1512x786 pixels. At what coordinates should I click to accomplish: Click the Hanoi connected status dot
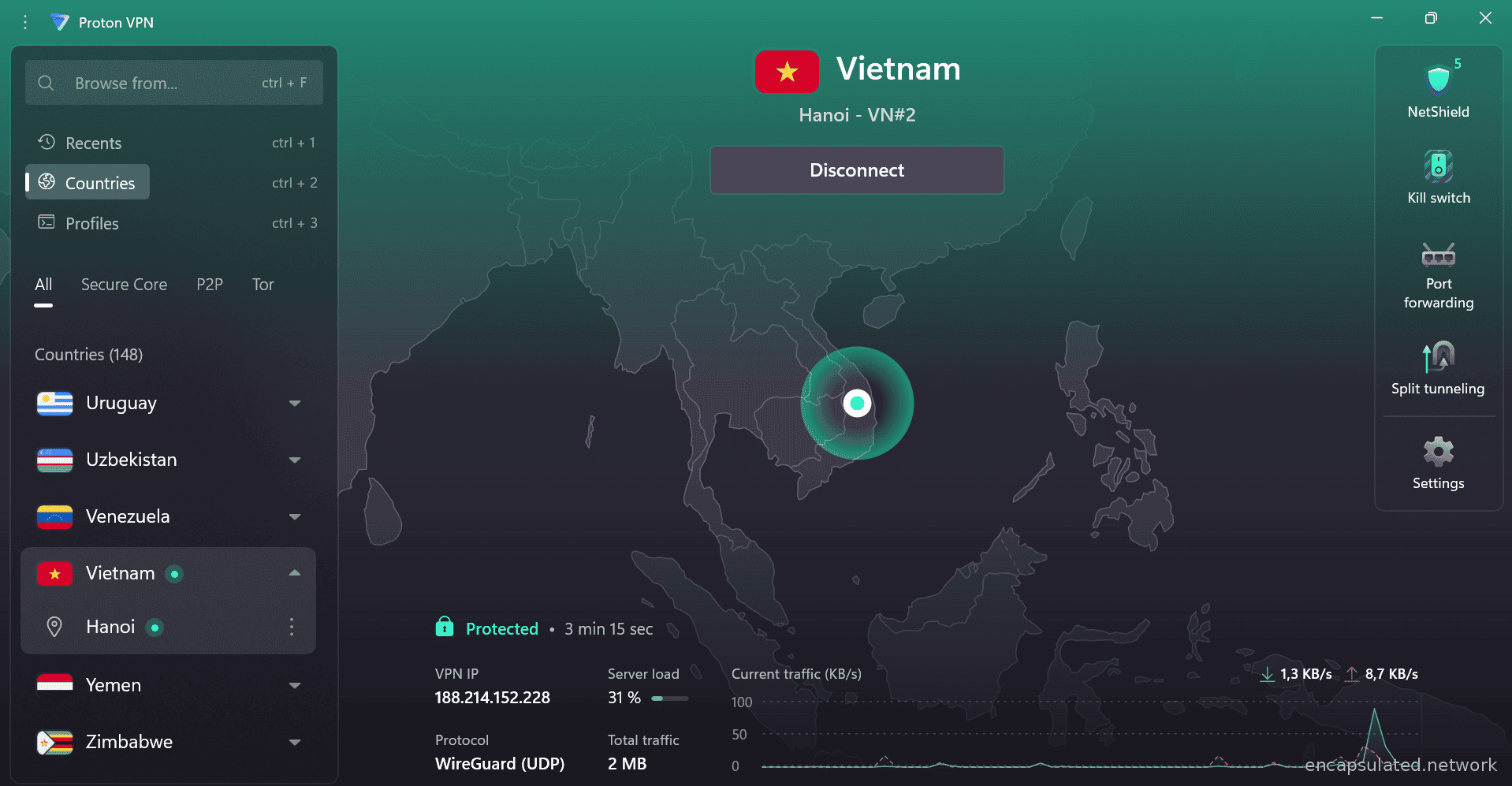[x=155, y=628]
